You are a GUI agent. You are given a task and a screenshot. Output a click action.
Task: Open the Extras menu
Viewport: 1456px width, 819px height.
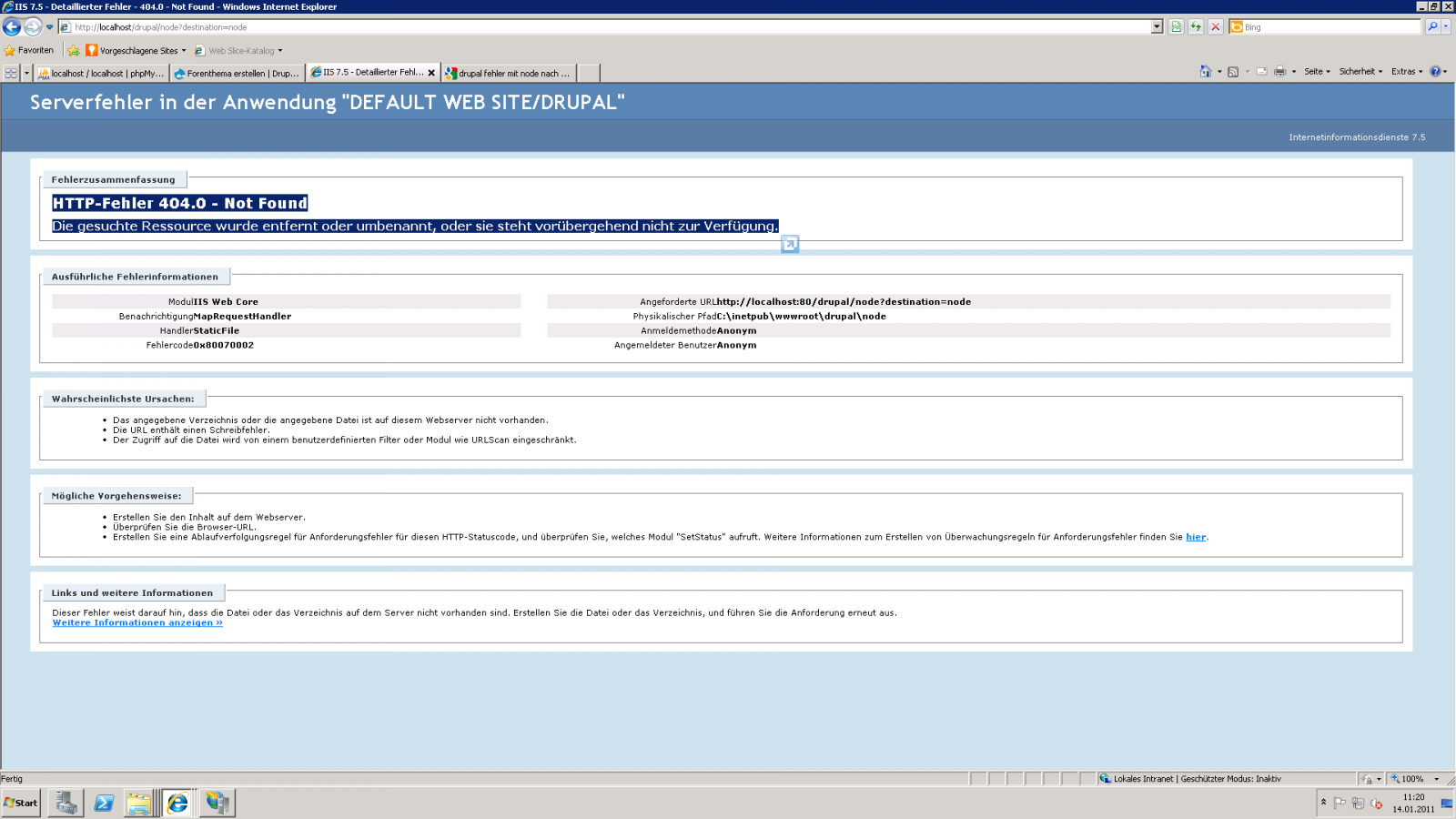pos(1406,72)
